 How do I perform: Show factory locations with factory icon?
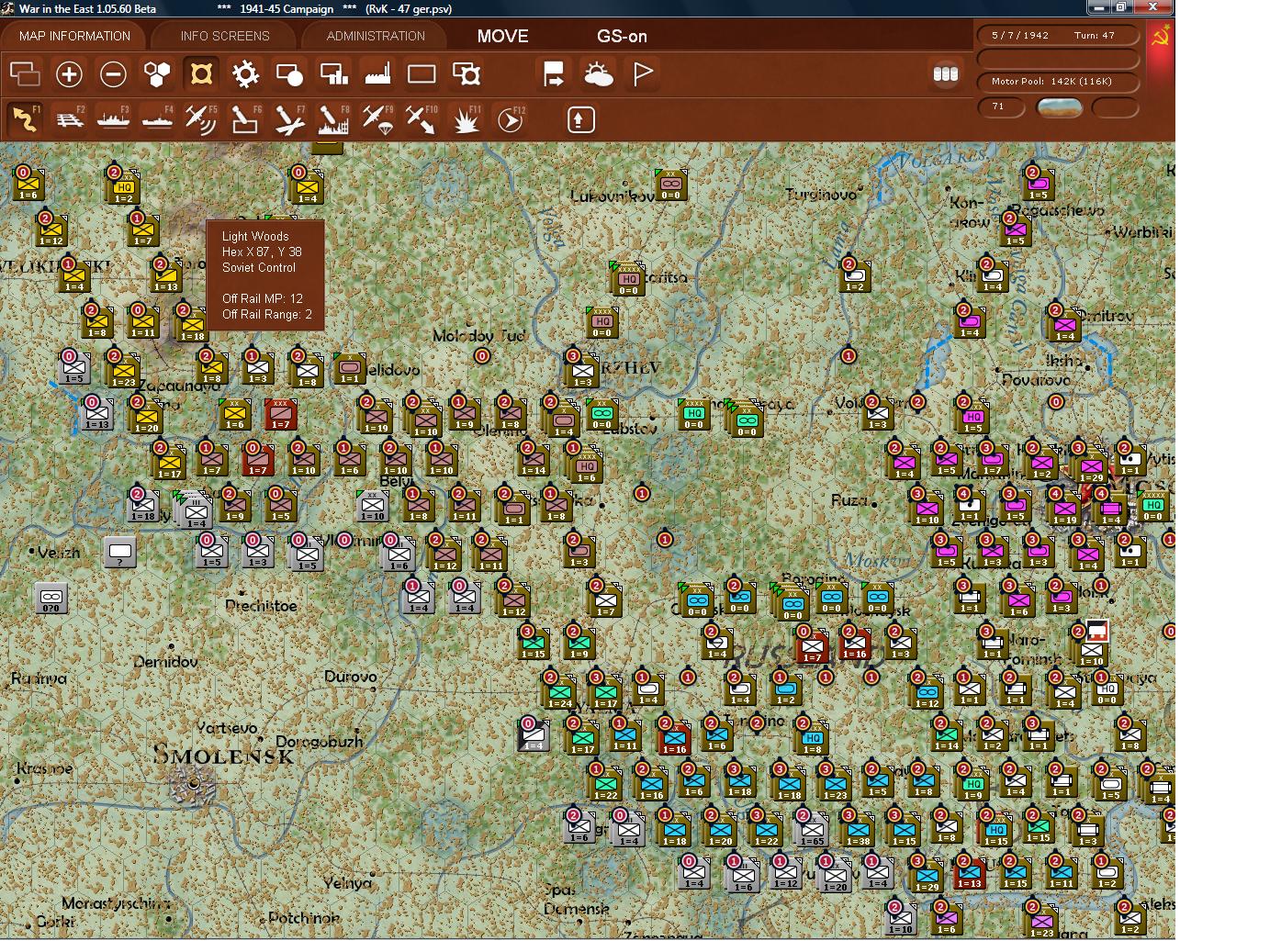[x=377, y=73]
